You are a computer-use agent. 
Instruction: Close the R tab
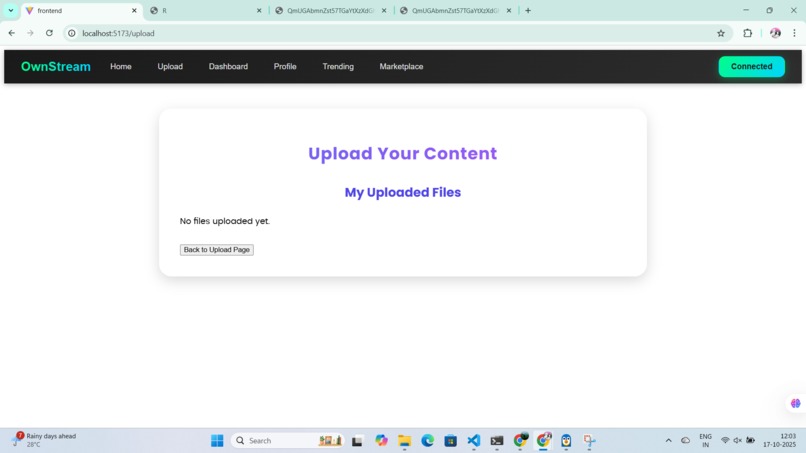click(259, 10)
